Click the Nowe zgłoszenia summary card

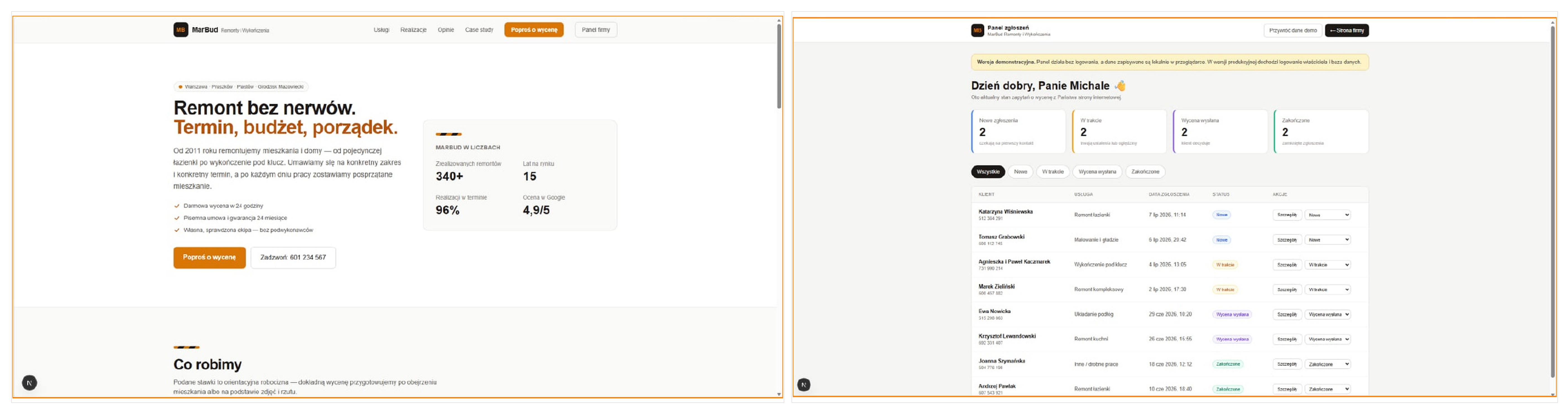pos(1019,132)
